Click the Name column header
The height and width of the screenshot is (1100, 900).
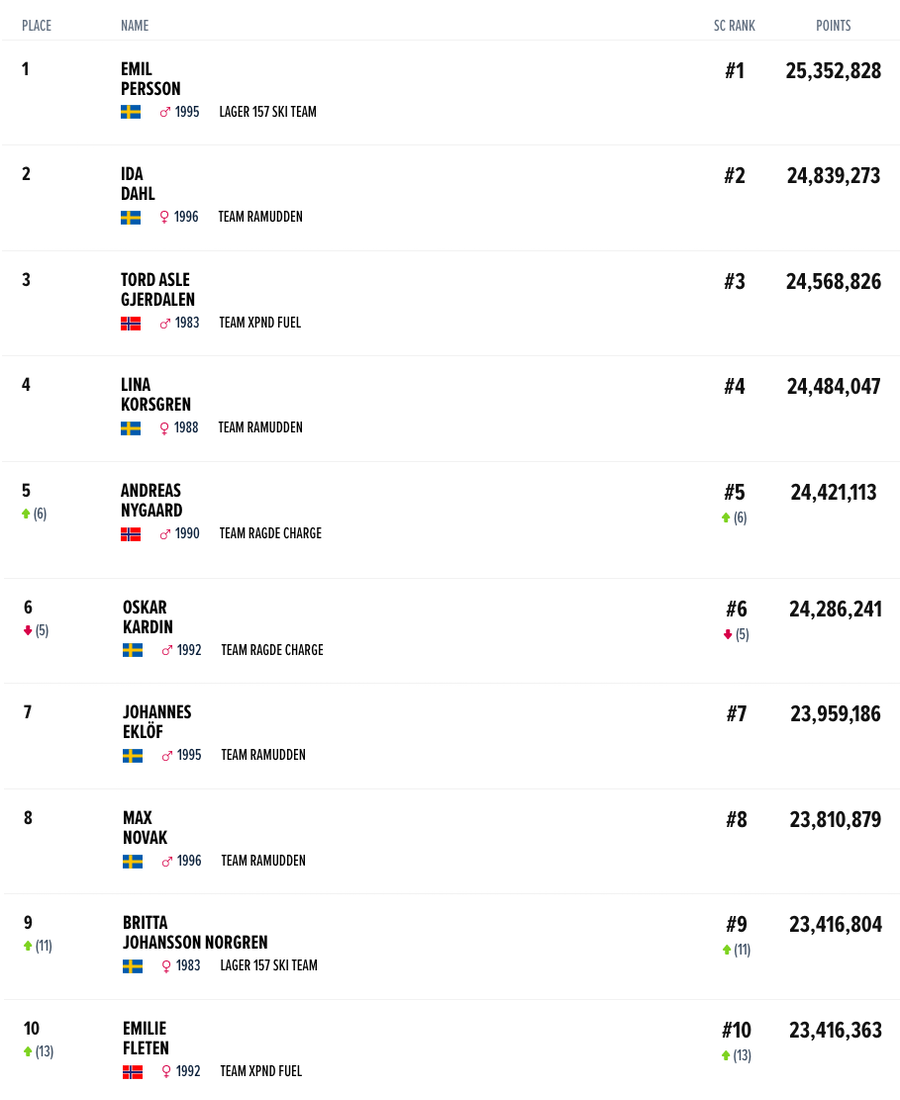(x=134, y=26)
